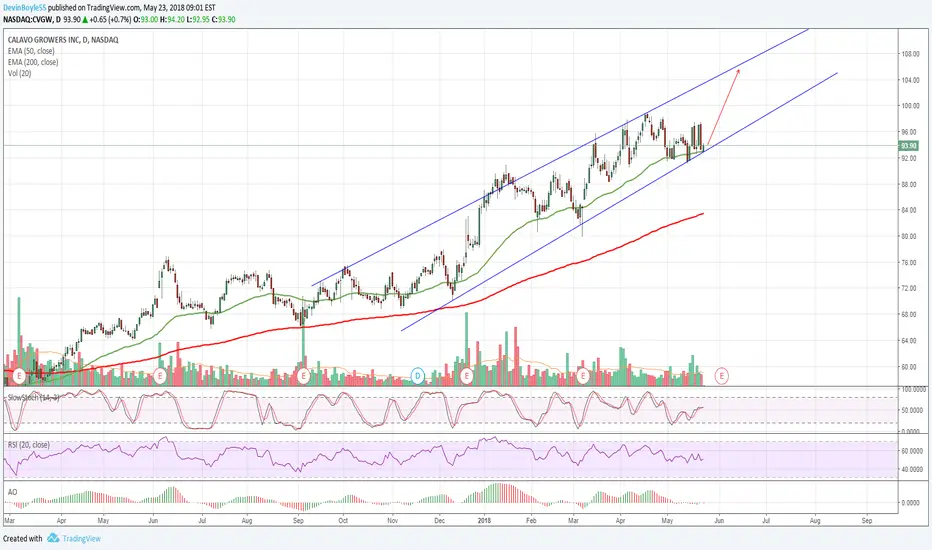Click the 40.0000 RSI scale value
932x550 pixels.
coord(914,470)
